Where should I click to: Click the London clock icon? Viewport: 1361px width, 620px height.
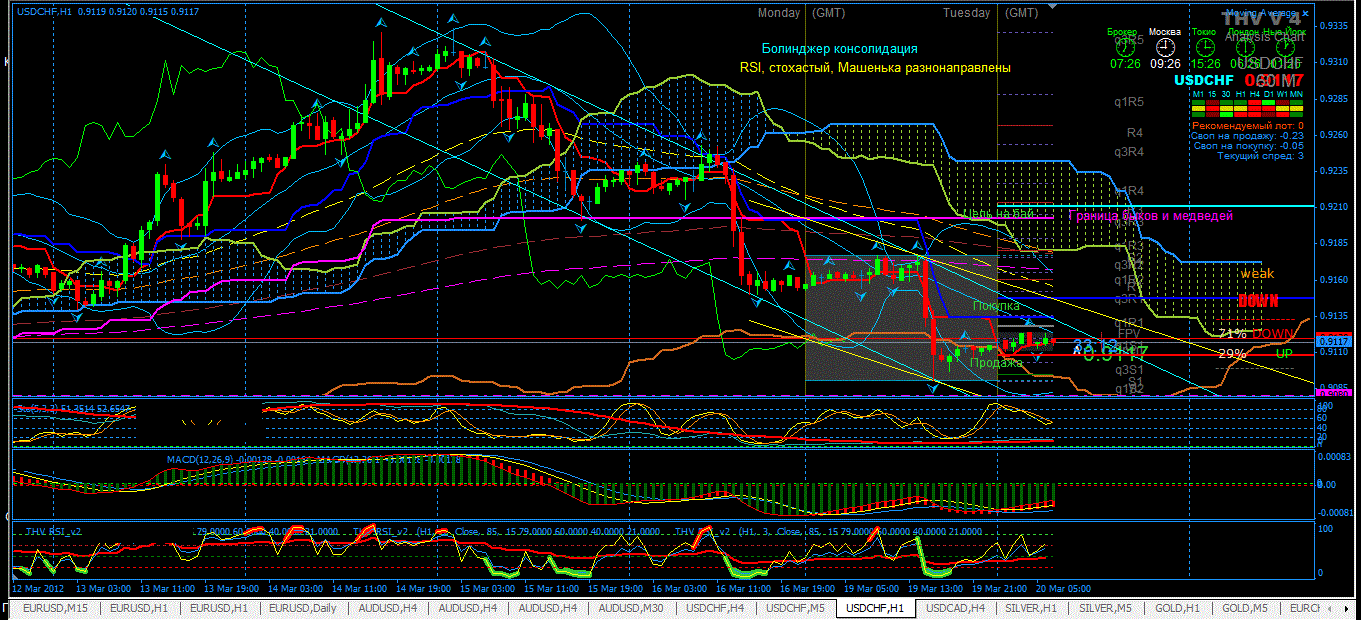(1244, 47)
